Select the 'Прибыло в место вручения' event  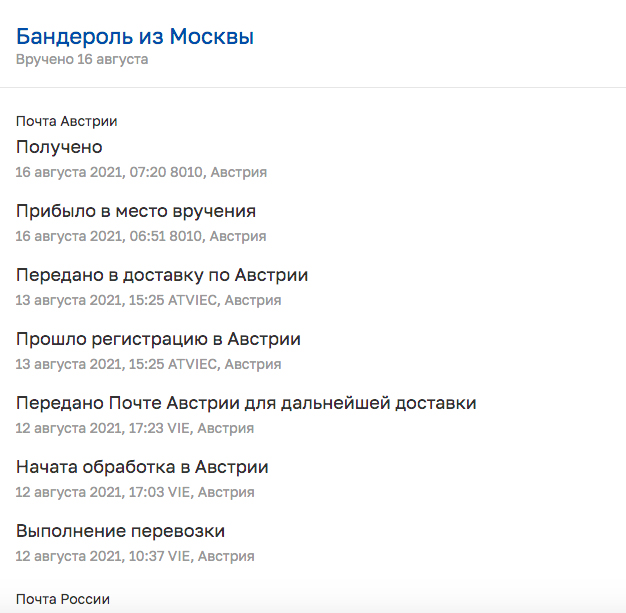tap(136, 211)
